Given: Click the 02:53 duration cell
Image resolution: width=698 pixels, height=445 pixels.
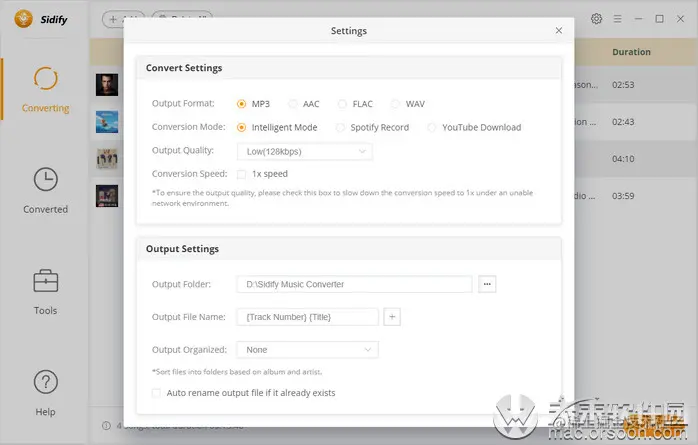Looking at the screenshot, I should coord(623,85).
